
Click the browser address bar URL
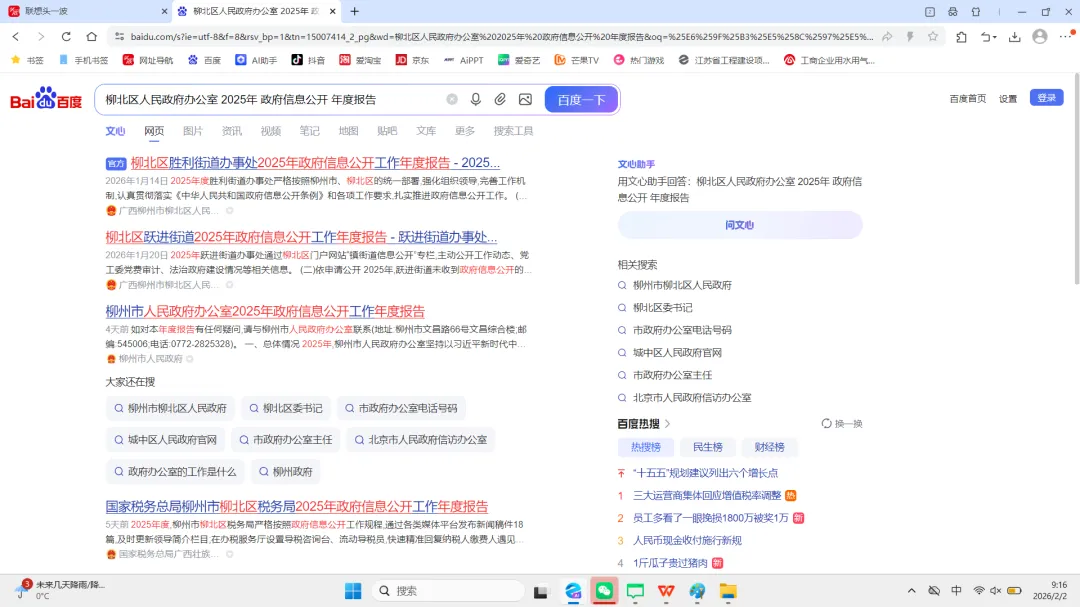501,37
